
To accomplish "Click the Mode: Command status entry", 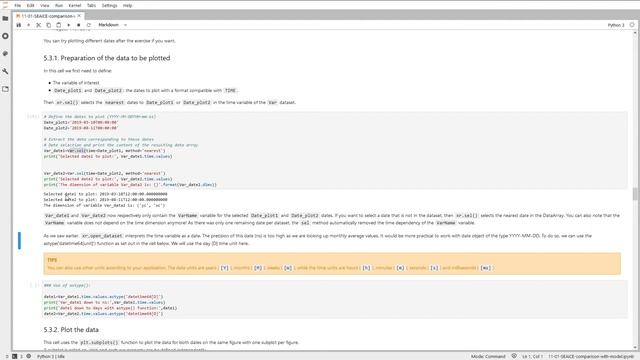I will tap(488, 356).
